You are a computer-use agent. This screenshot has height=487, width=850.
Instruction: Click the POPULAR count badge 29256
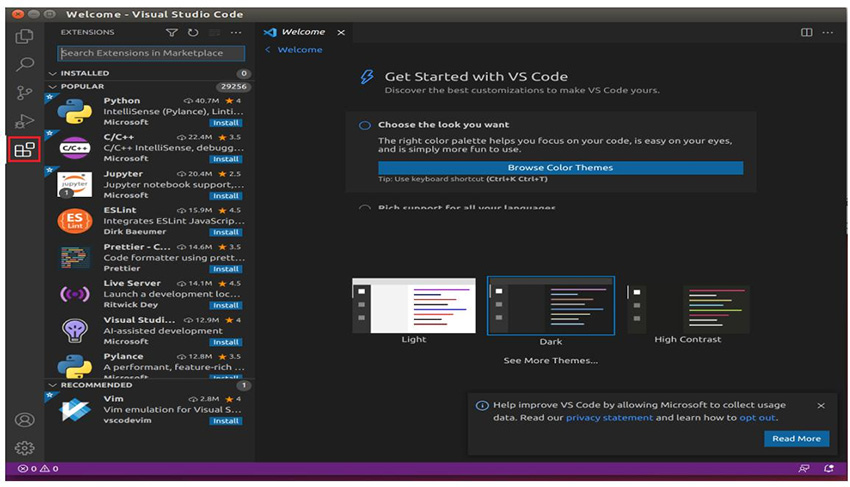click(234, 86)
